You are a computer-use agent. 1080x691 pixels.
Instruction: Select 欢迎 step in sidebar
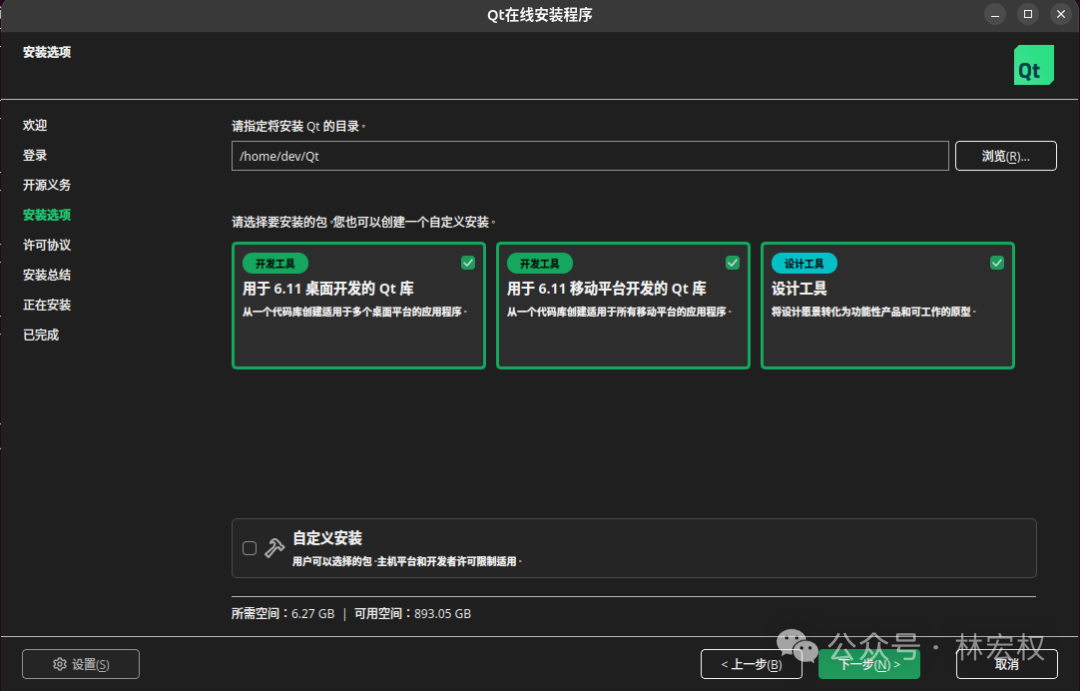coord(35,125)
